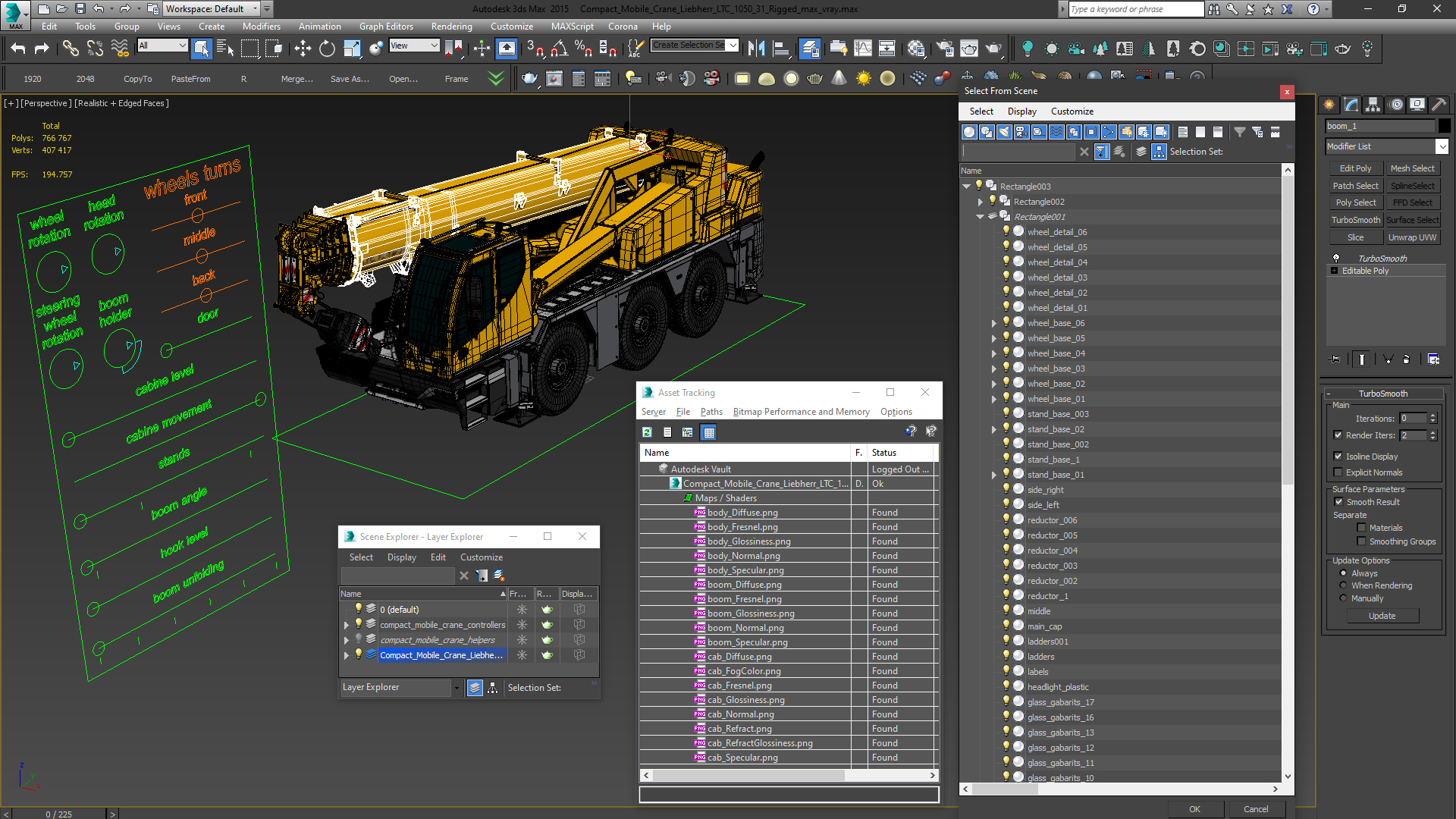Activate the Select Object tool
Screen dimensions: 1456x819
201,49
